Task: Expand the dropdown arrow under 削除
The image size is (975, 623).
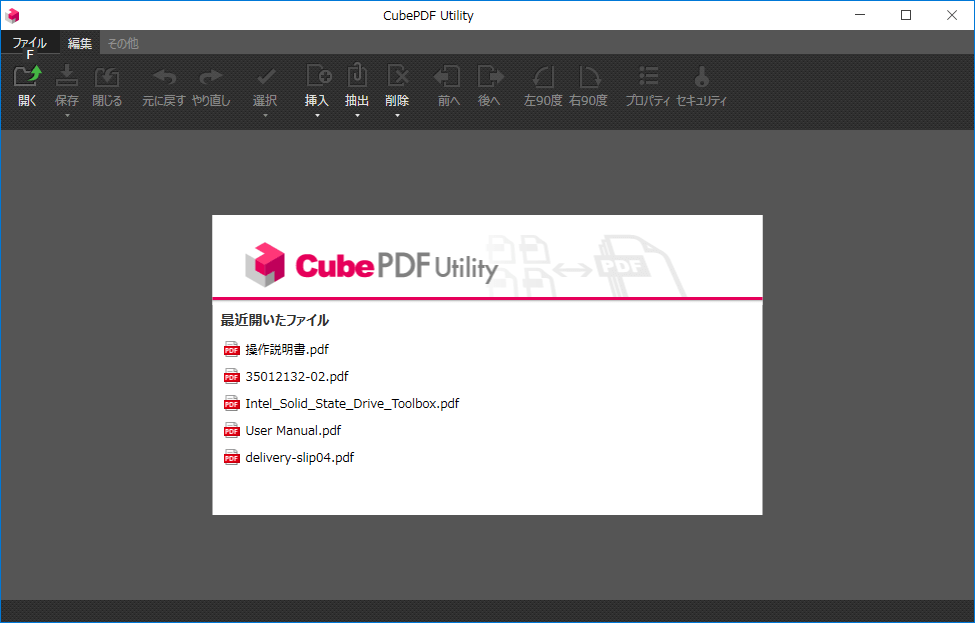Action: [397, 116]
